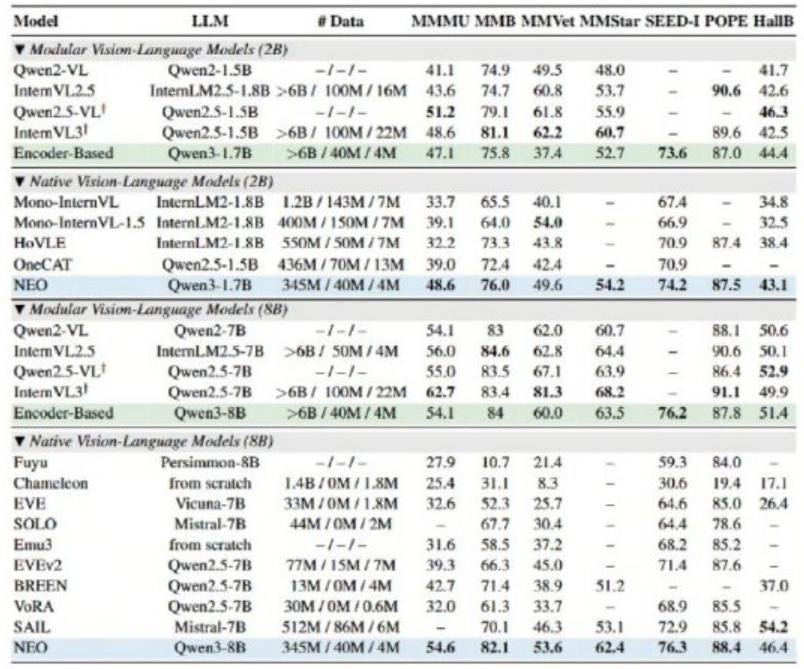Click the "Vicuna-7B" LLM cell
804x669 pixels.
pos(210,504)
